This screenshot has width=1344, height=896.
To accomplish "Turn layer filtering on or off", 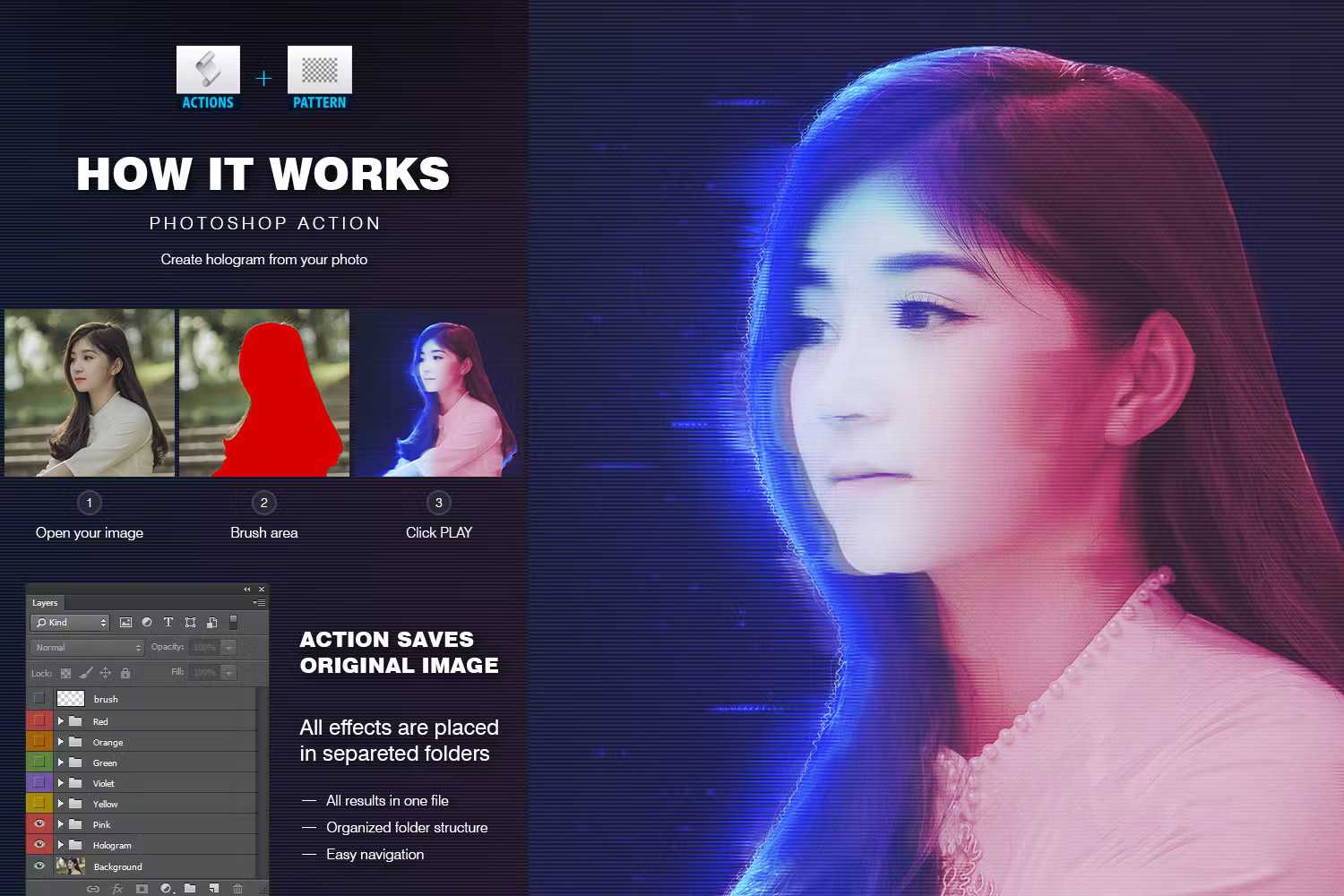I will [233, 622].
